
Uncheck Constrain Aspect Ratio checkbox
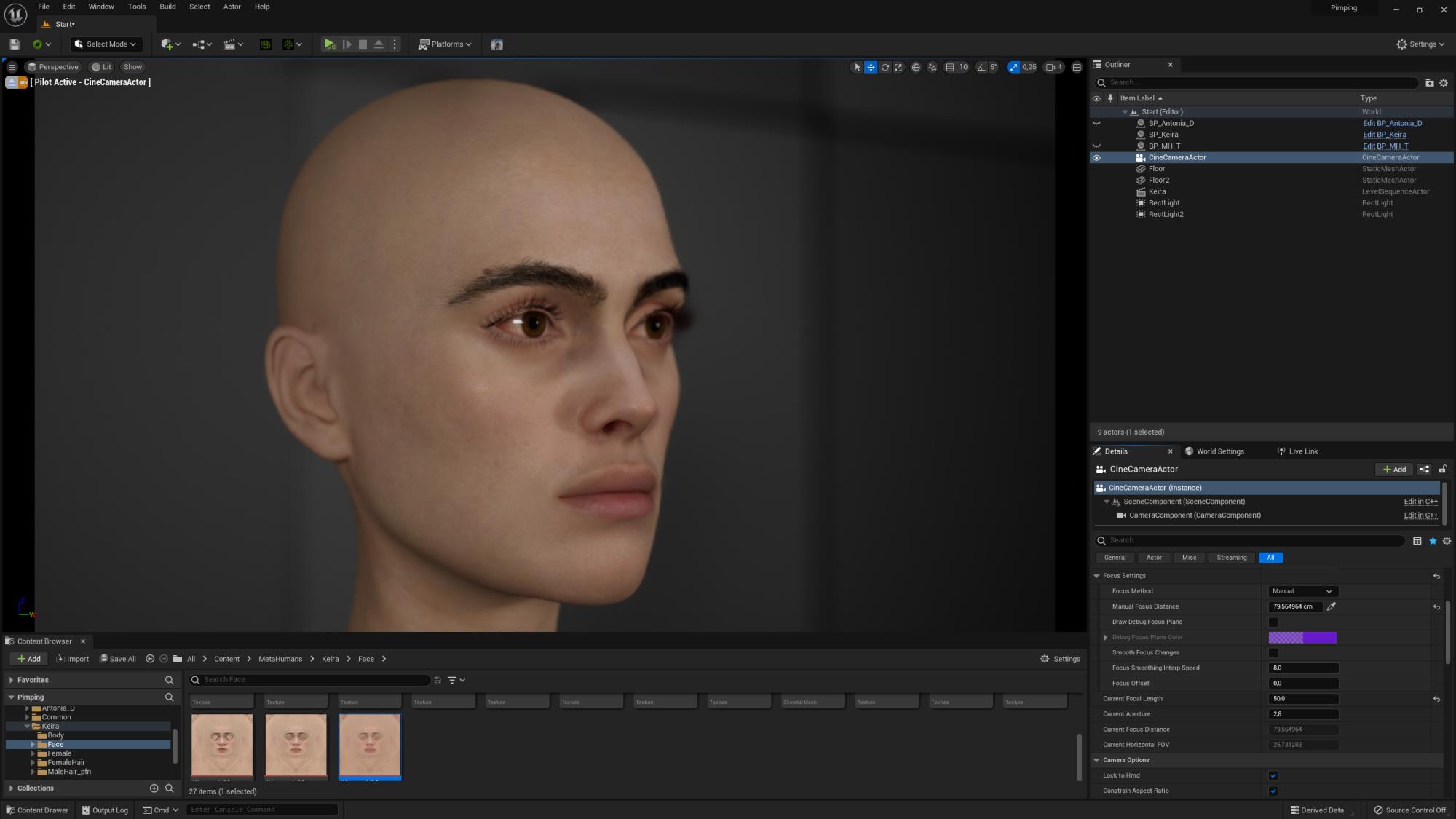pos(1273,791)
